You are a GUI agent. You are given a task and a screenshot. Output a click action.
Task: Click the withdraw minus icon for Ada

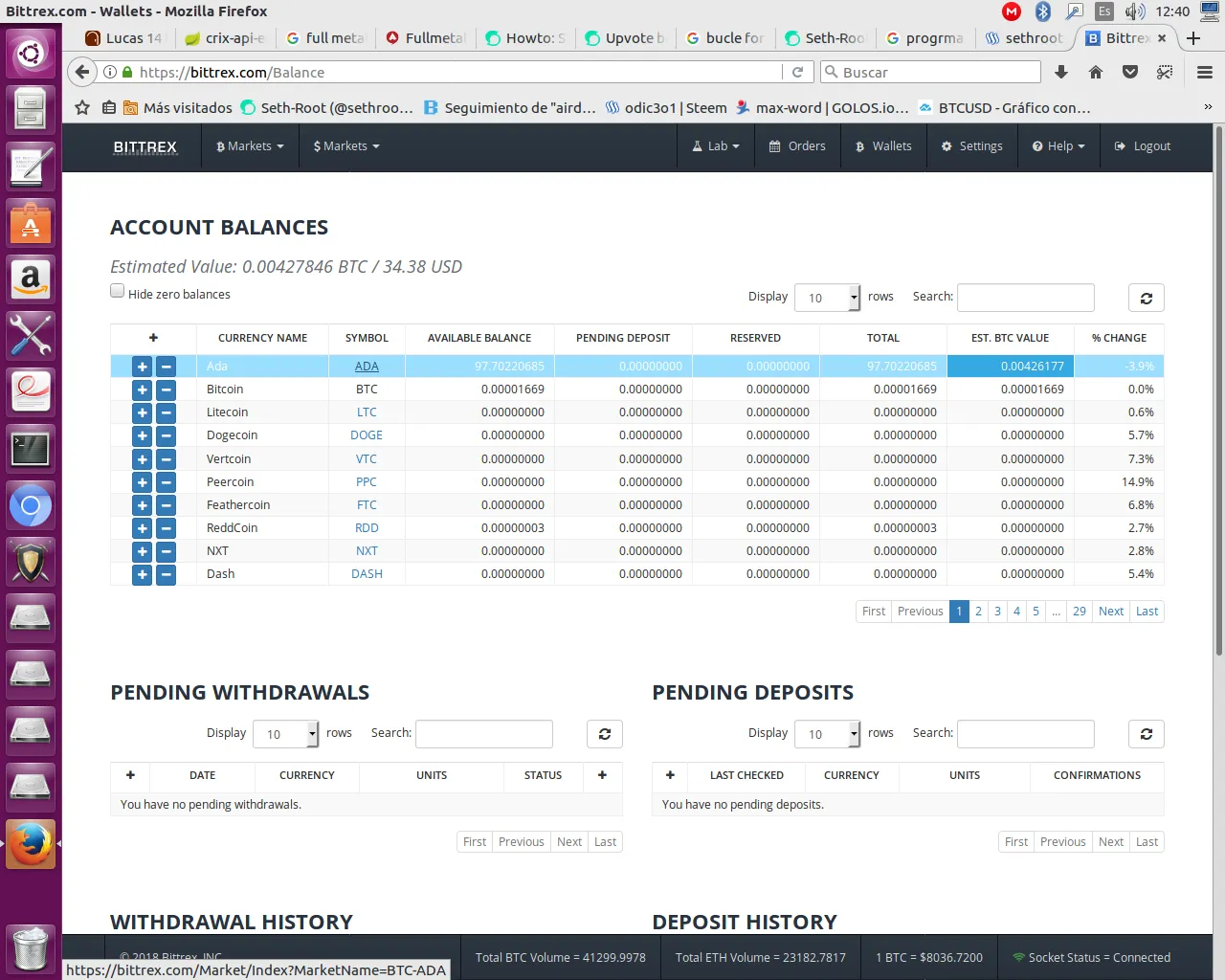coord(166,367)
